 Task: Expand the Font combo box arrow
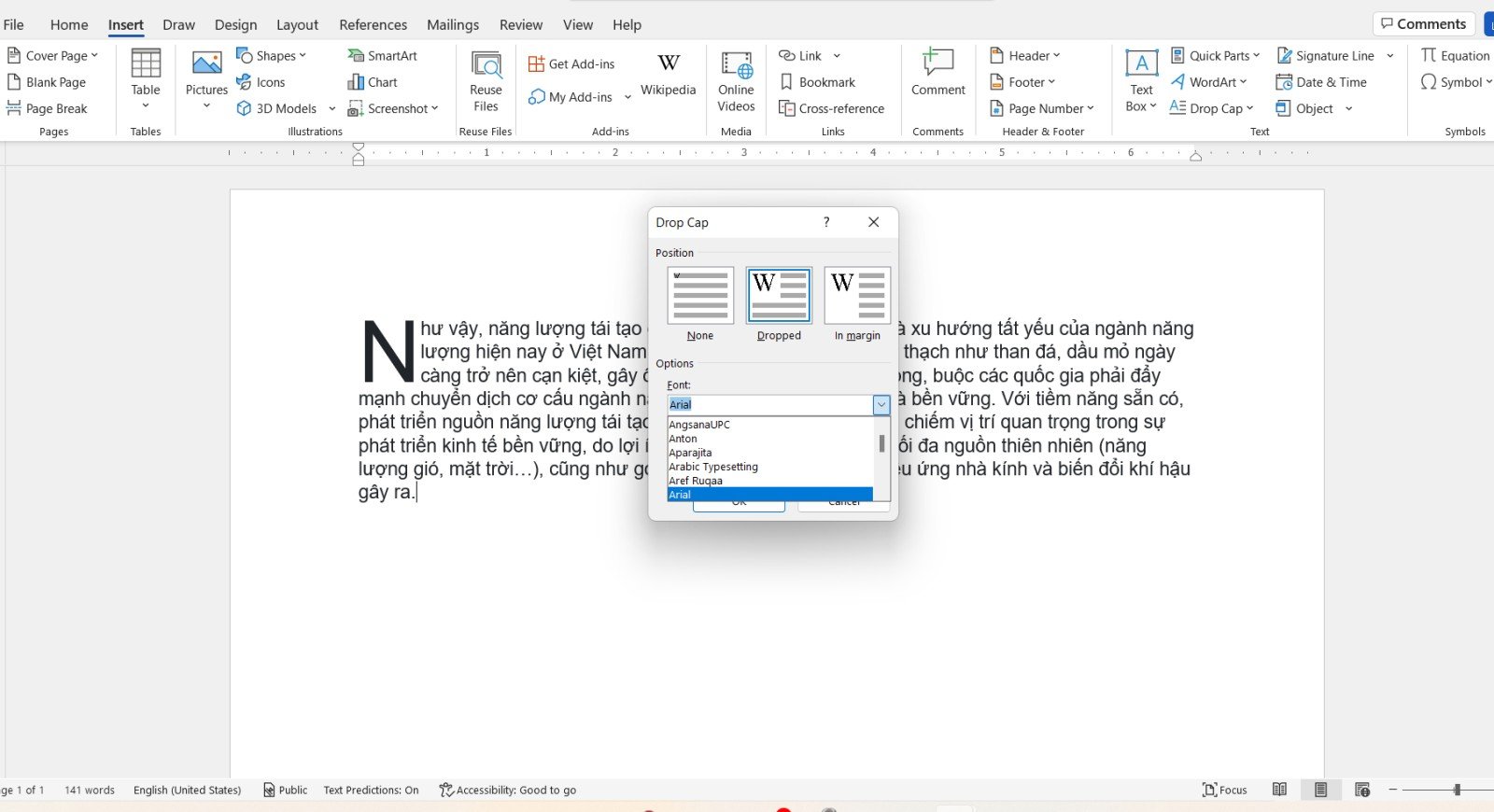click(x=881, y=405)
